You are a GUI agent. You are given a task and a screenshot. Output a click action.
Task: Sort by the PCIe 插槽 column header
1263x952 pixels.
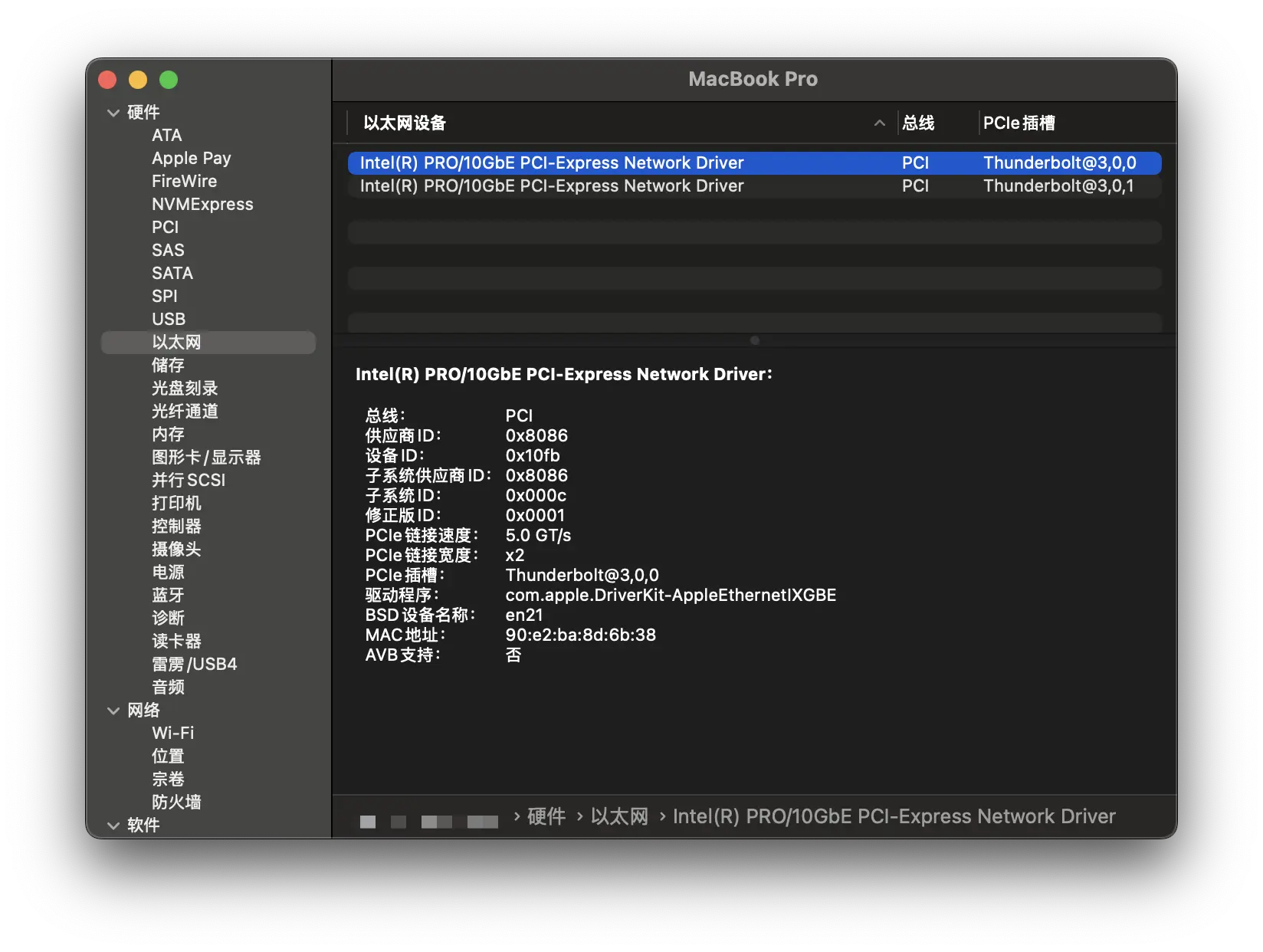[x=1019, y=123]
